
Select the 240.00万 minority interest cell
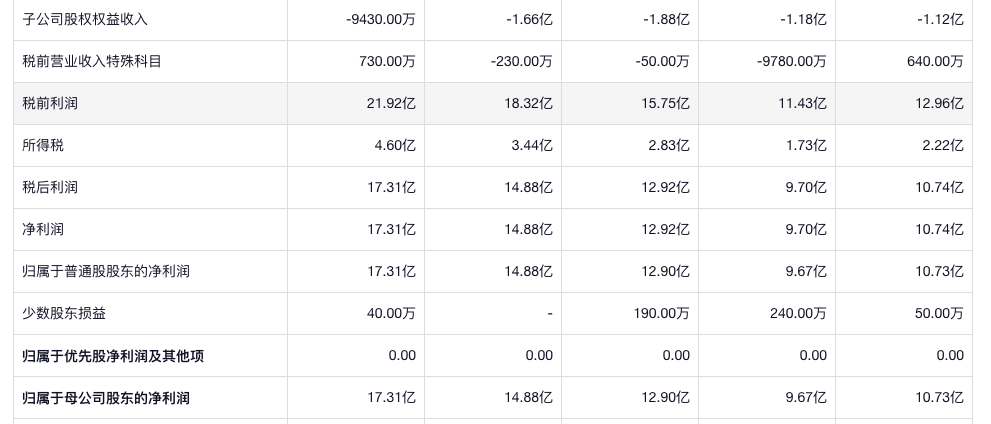[798, 313]
